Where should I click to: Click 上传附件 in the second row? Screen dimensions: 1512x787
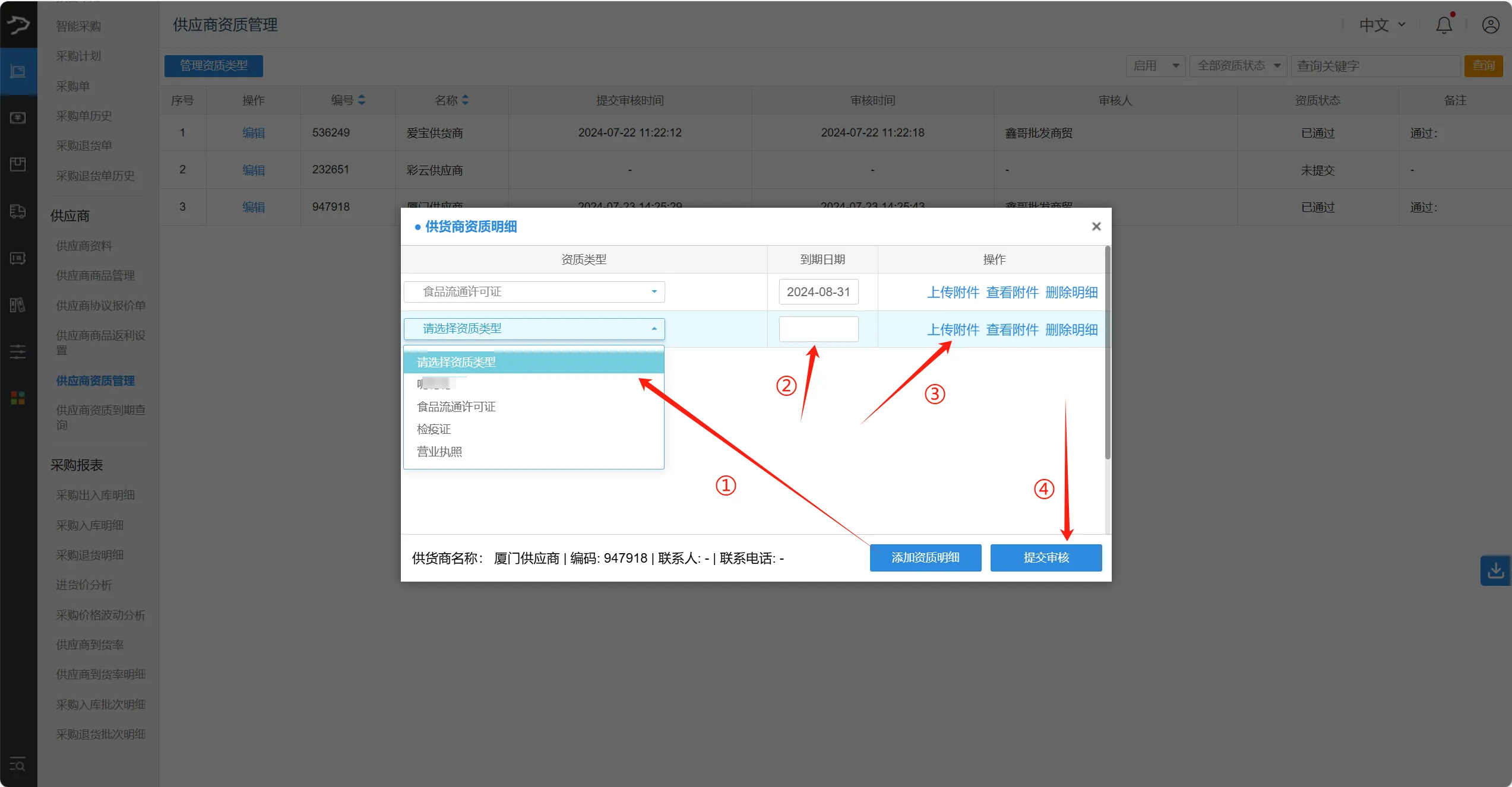[953, 329]
